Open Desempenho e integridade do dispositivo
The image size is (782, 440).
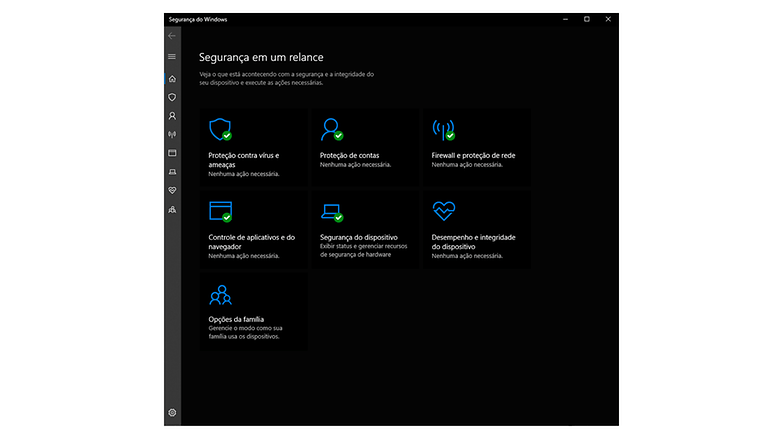pyautogui.click(x=473, y=242)
